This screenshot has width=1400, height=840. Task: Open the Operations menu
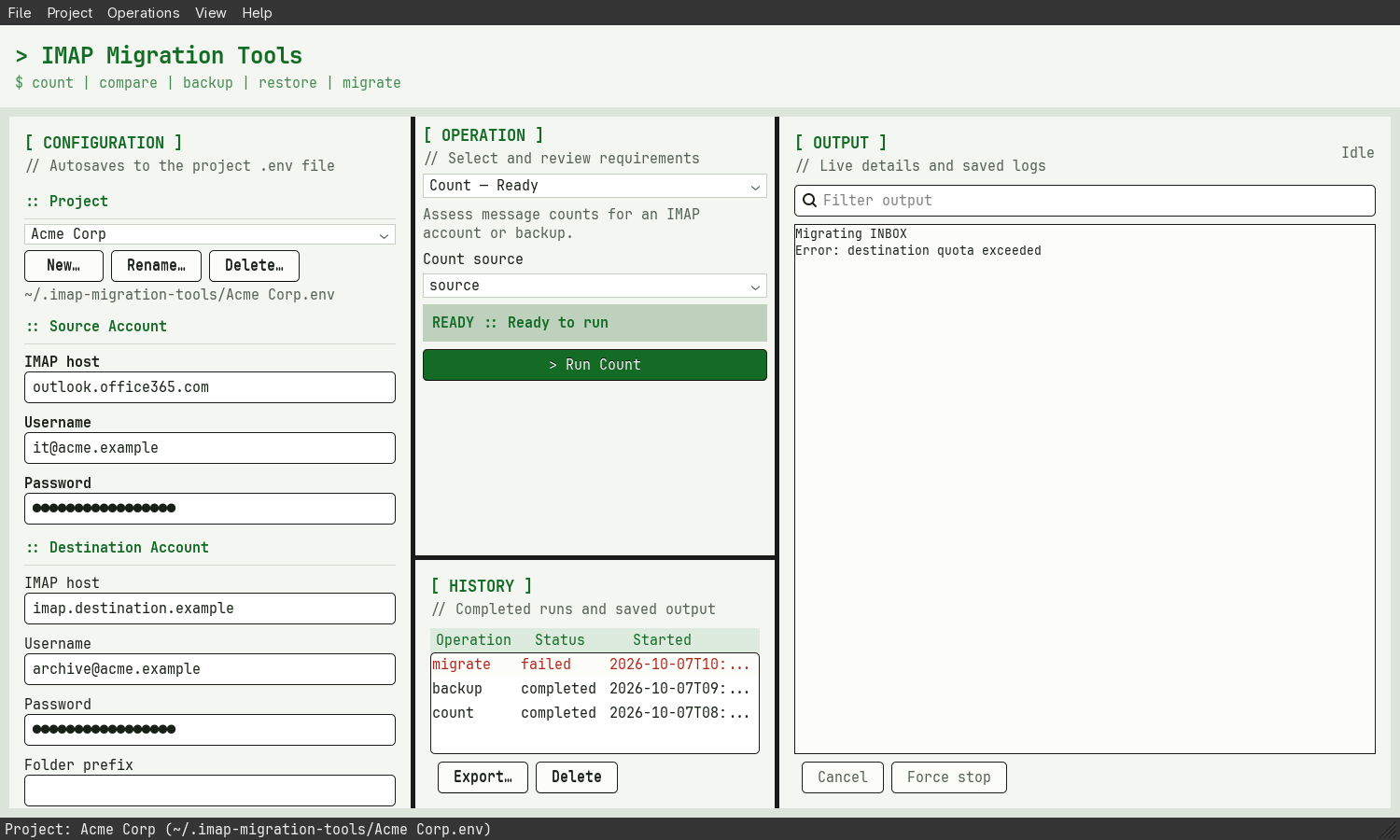(x=144, y=13)
